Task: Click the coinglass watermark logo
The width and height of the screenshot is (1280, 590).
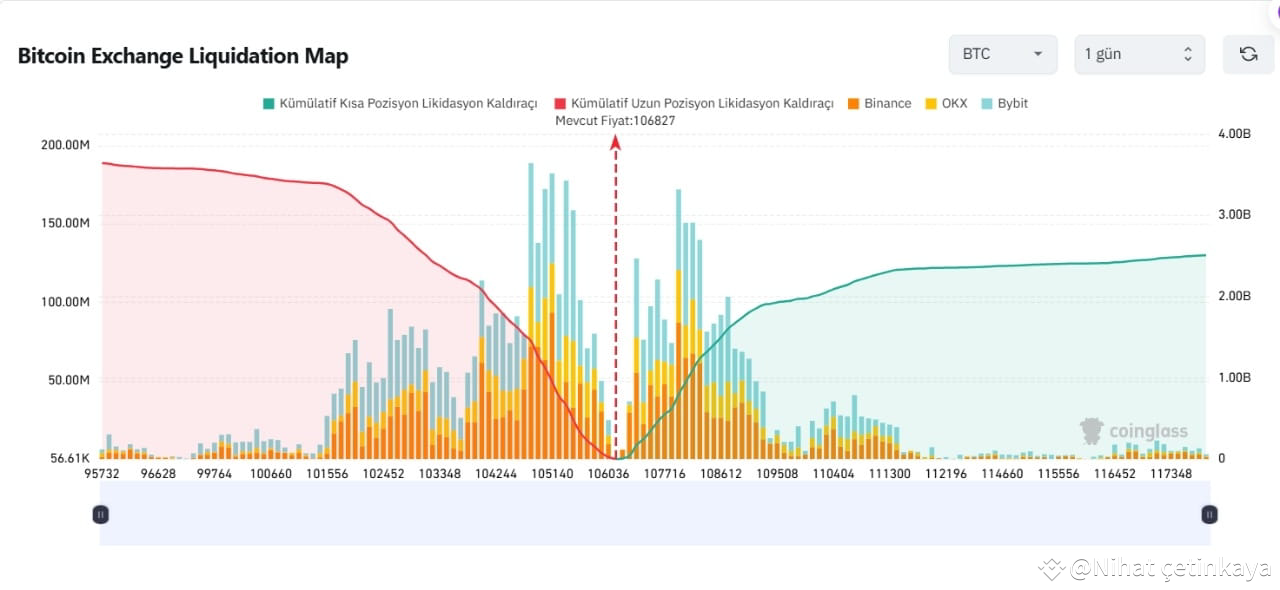Action: click(x=1090, y=430)
